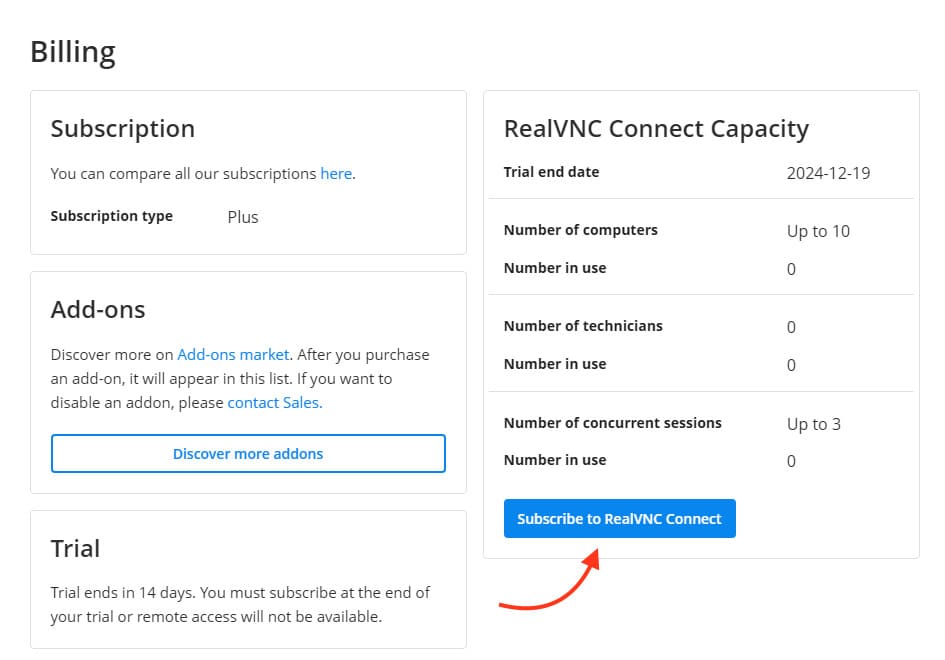The width and height of the screenshot is (945, 660).
Task: Select the 'Plus' subscription type value
Action: tap(243, 217)
